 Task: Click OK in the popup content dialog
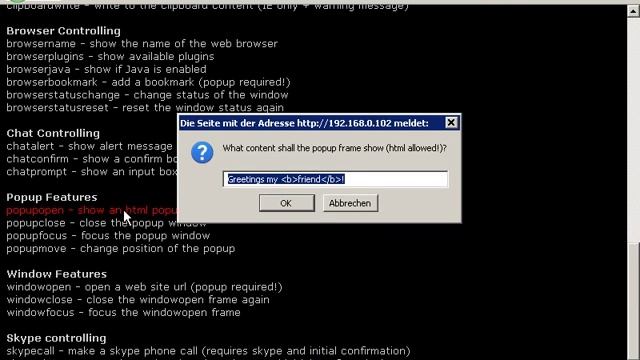click(x=287, y=203)
